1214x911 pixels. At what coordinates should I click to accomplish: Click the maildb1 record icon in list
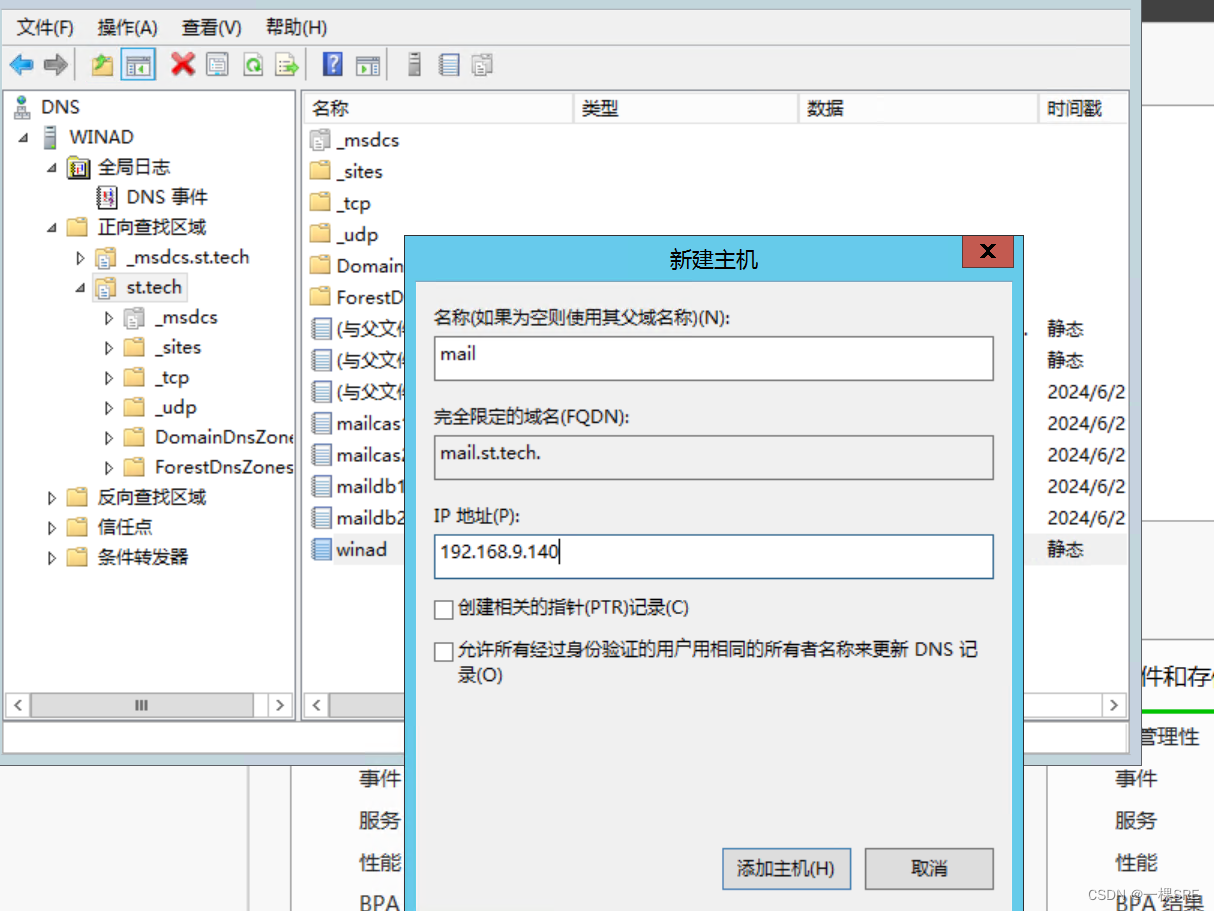pos(321,486)
